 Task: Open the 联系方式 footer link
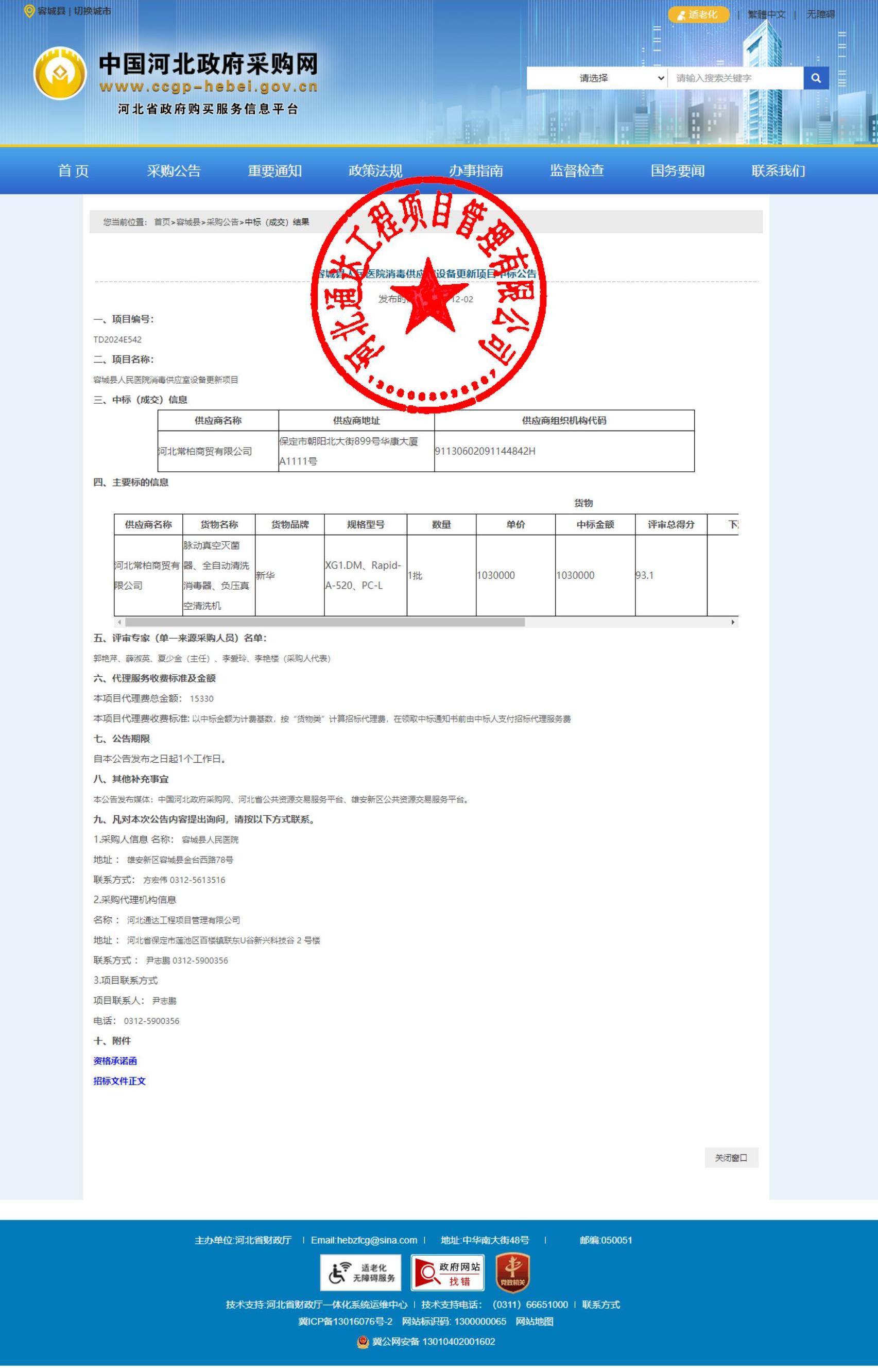601,1304
